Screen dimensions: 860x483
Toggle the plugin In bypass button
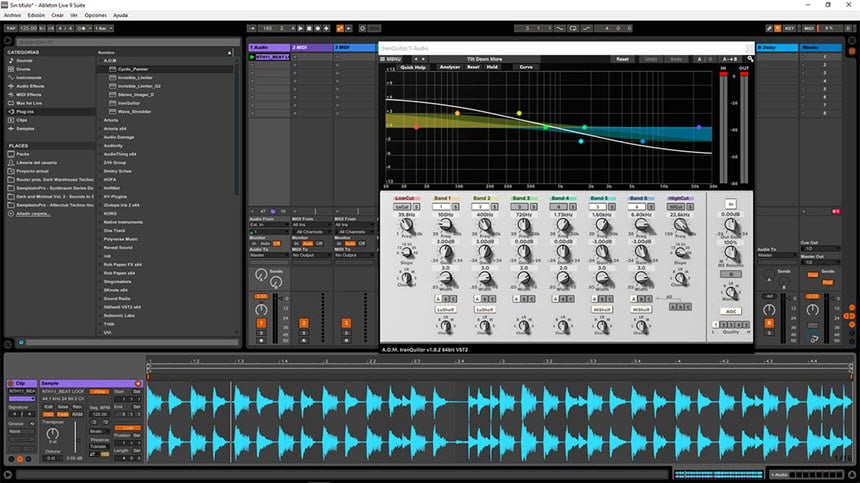731,204
